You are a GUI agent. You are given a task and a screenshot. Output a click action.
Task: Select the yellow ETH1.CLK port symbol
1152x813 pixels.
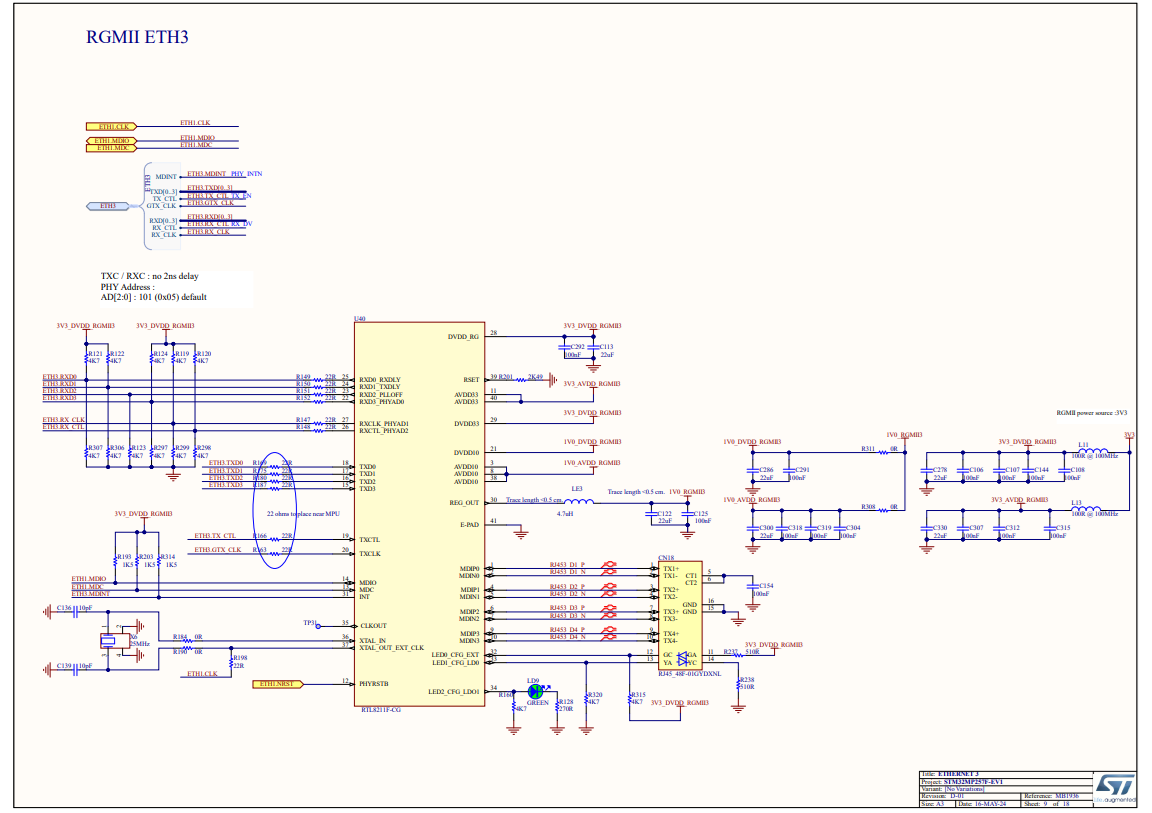coord(112,126)
